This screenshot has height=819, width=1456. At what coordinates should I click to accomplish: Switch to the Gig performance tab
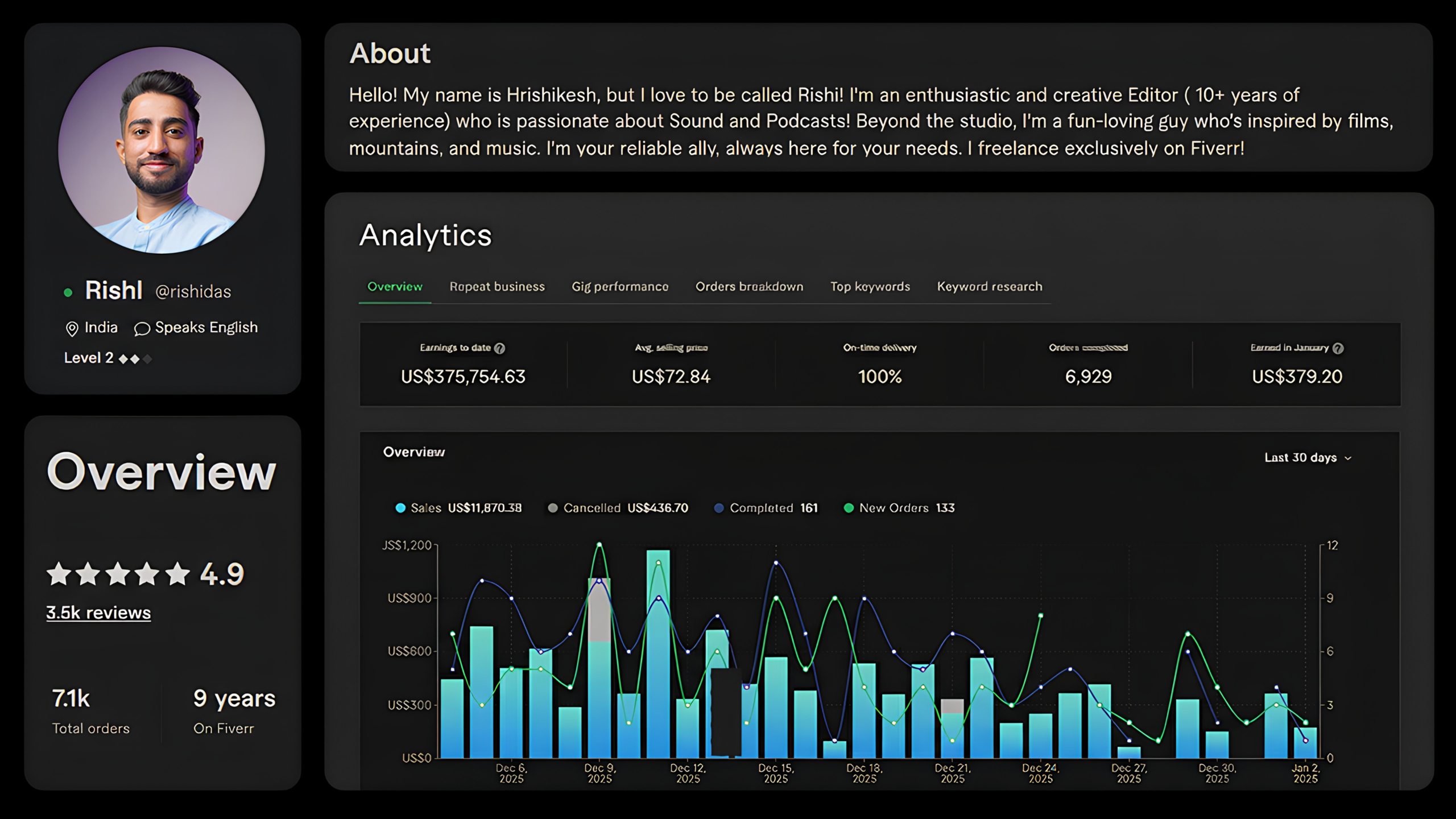(x=620, y=287)
